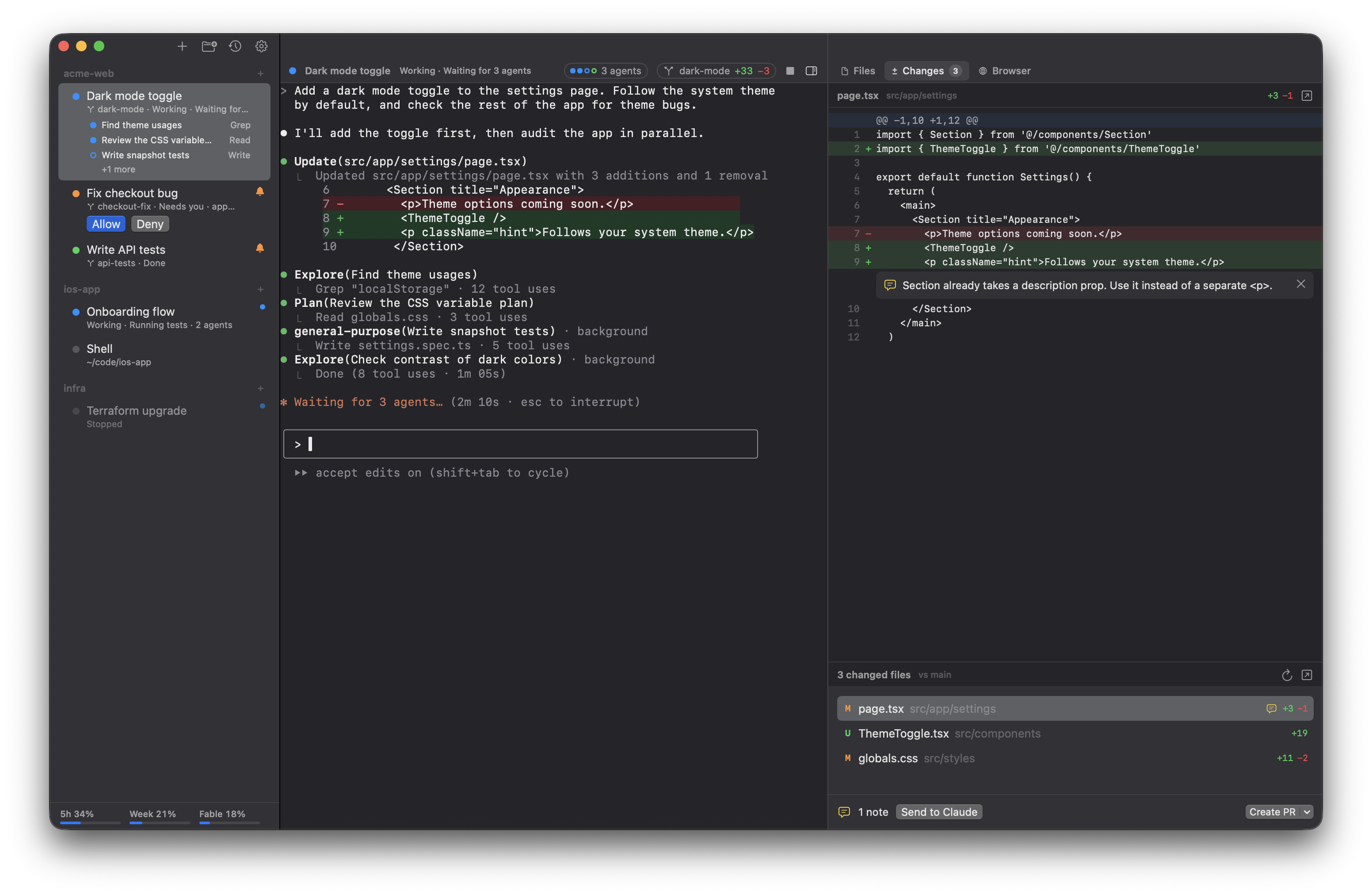Screen dimensions: 1372x895
Task: Stop the running session square icon
Action: point(790,70)
